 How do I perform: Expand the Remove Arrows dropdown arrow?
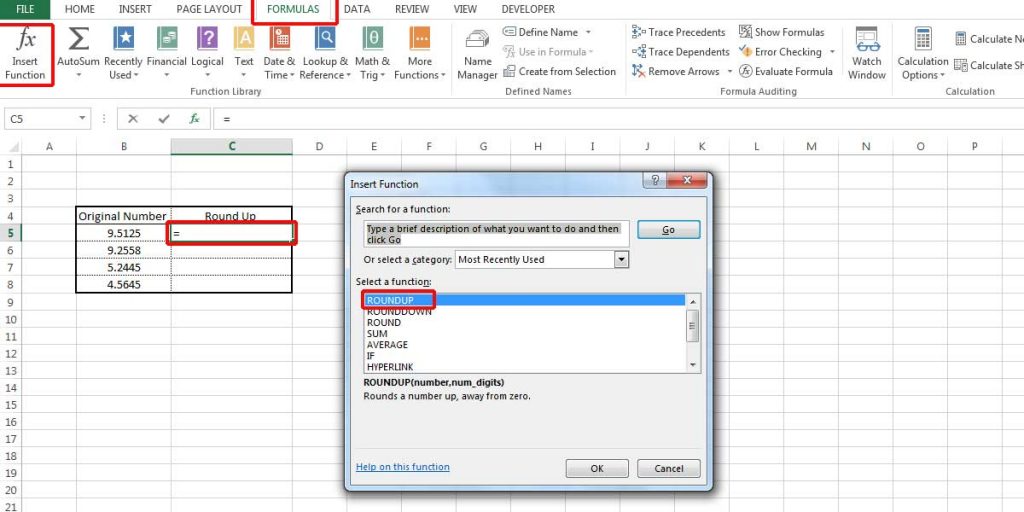tap(729, 71)
